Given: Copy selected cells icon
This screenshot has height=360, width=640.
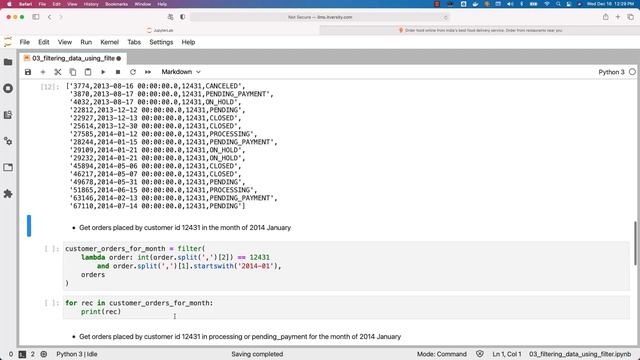Looking at the screenshot, I should tap(73, 72).
